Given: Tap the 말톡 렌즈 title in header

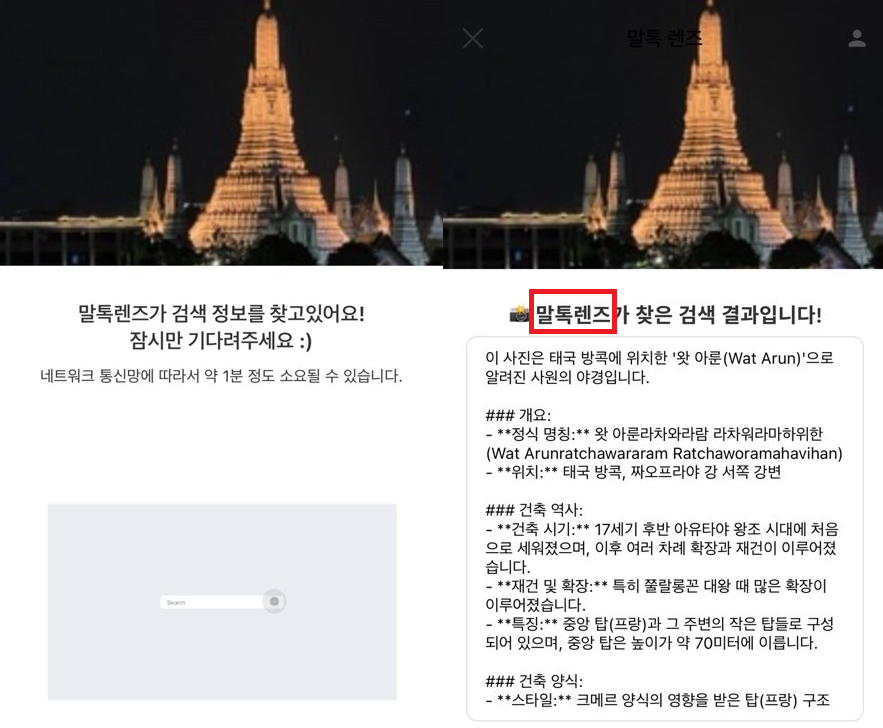Looking at the screenshot, I should click(x=664, y=38).
